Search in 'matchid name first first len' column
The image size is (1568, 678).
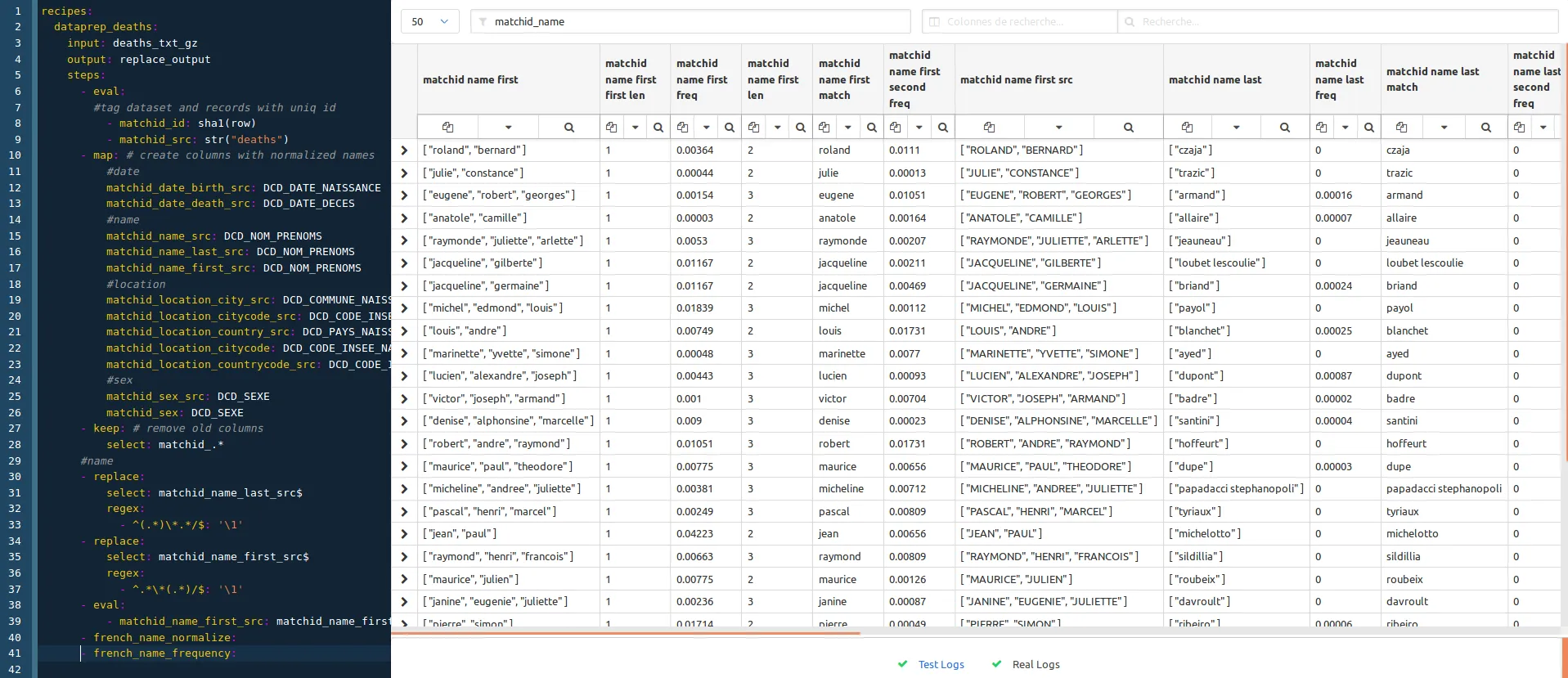[x=658, y=127]
